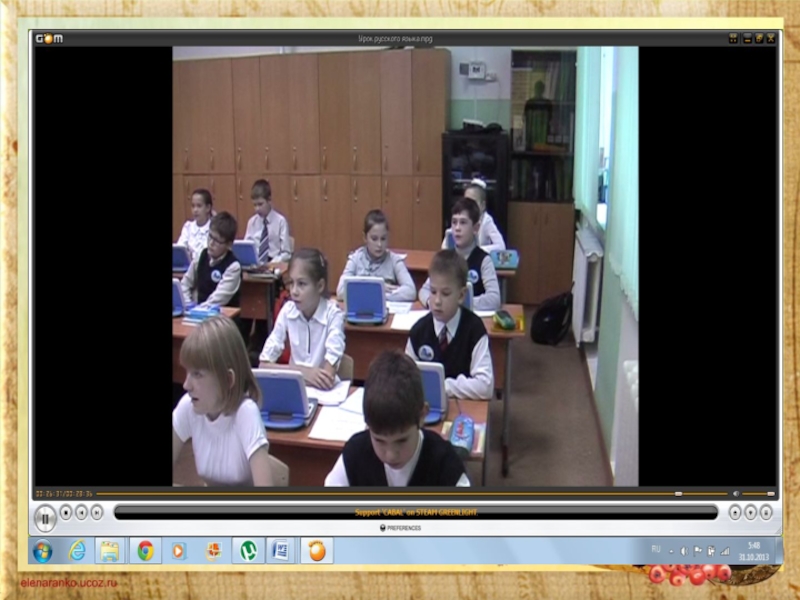The image size is (800, 600).
Task: Open uTorrent from the taskbar
Action: click(248, 551)
